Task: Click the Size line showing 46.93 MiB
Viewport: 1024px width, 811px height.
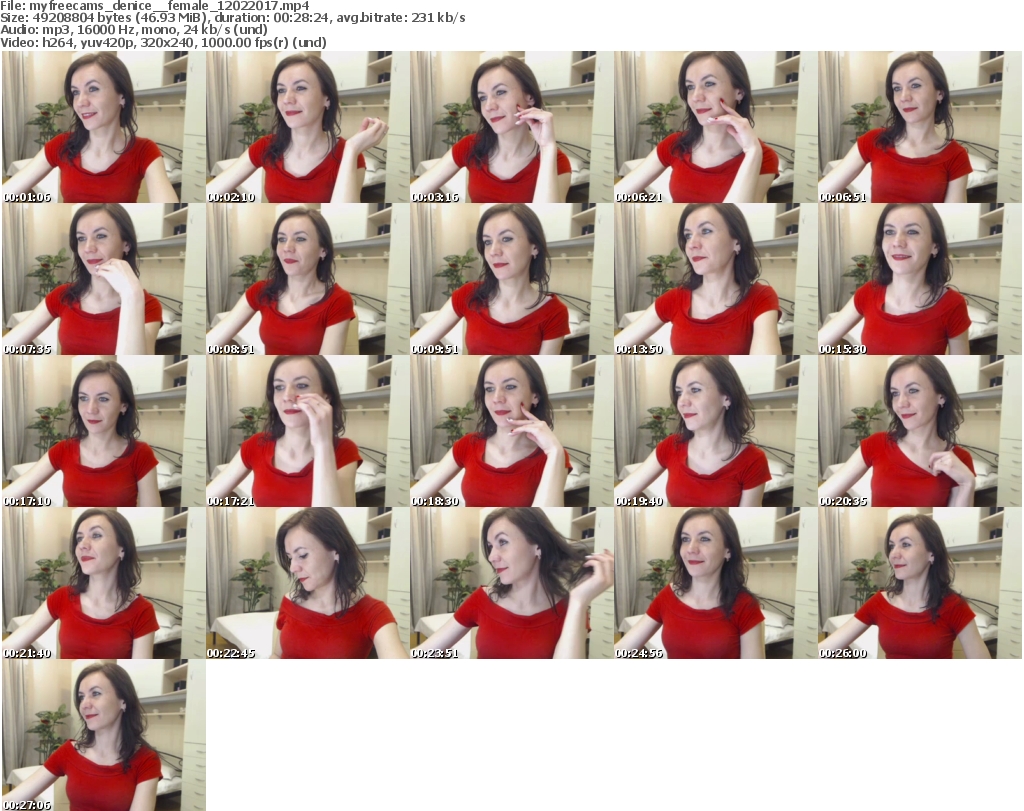Action: pyautogui.click(x=232, y=18)
